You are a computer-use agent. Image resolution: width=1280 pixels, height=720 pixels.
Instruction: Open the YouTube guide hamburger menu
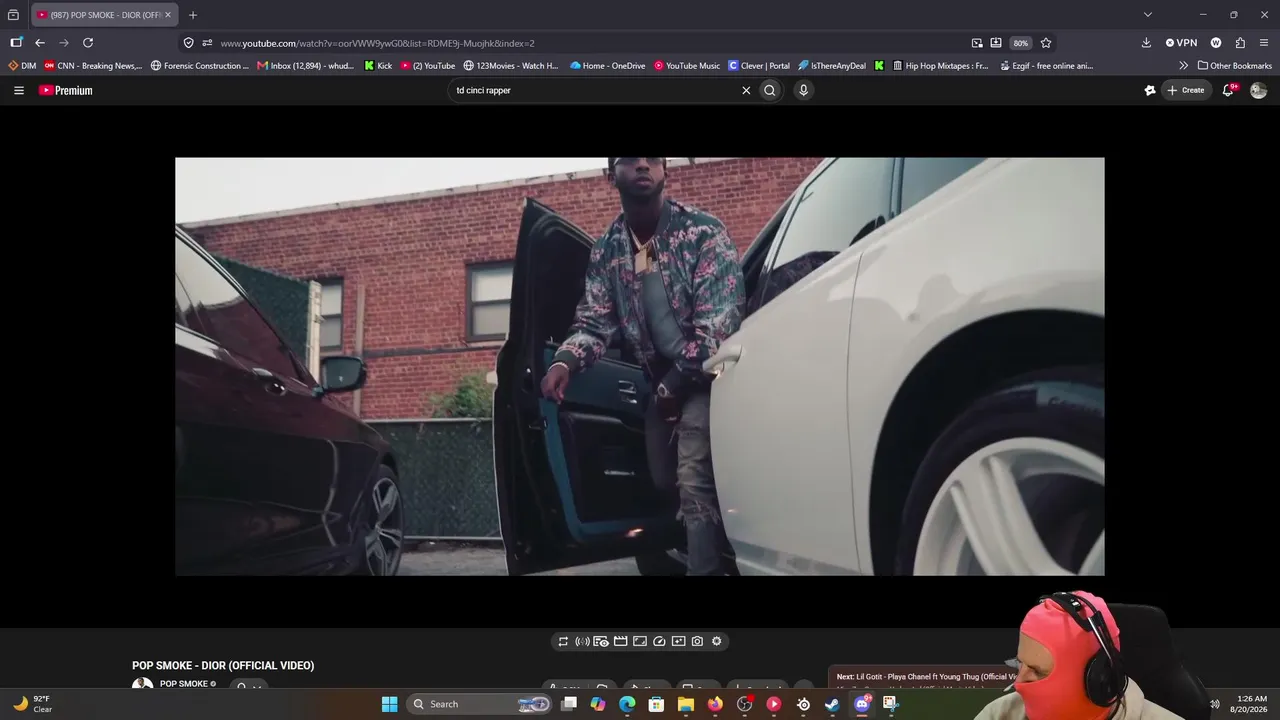tap(19, 90)
